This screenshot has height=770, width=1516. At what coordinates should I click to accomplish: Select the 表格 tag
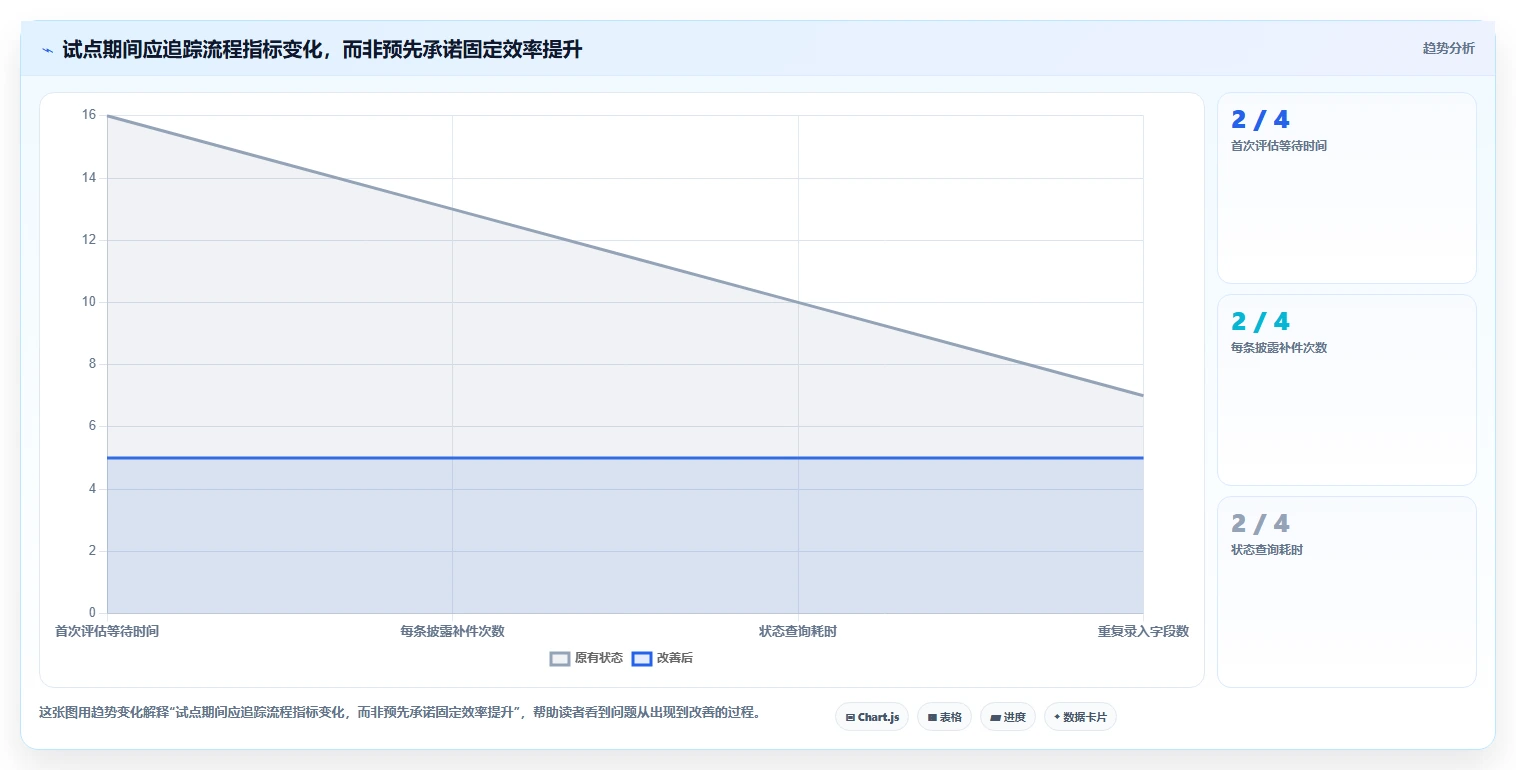click(x=944, y=717)
